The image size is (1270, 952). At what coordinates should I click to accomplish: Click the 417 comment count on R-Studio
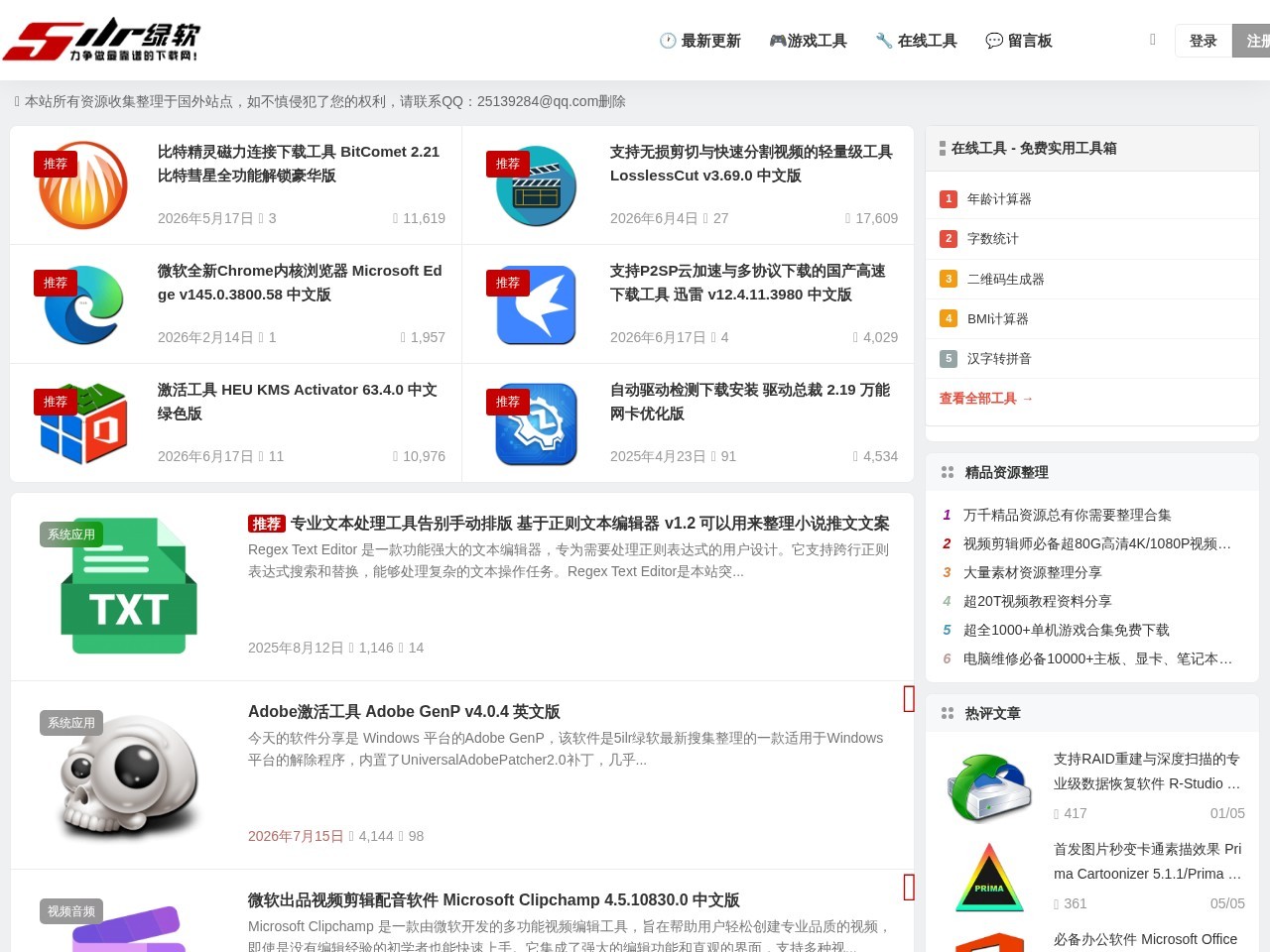1076,813
